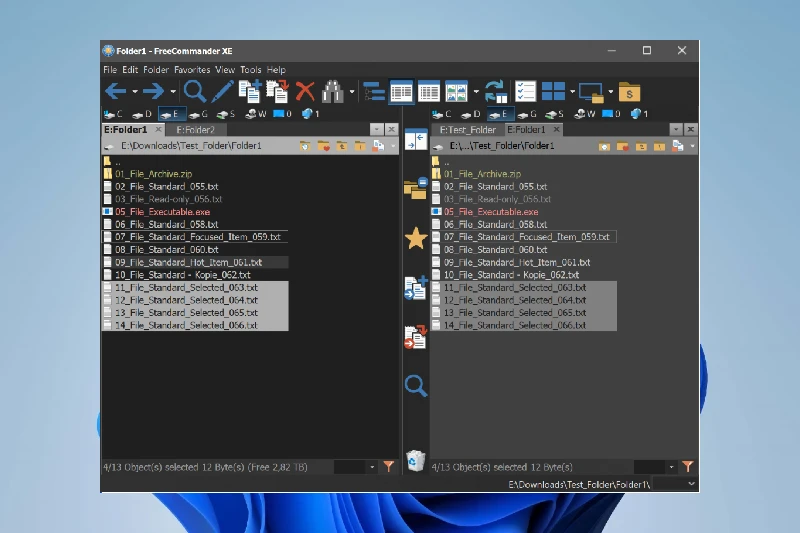Open the Tools menu
Viewport: 800px width, 533px height.
click(x=251, y=70)
